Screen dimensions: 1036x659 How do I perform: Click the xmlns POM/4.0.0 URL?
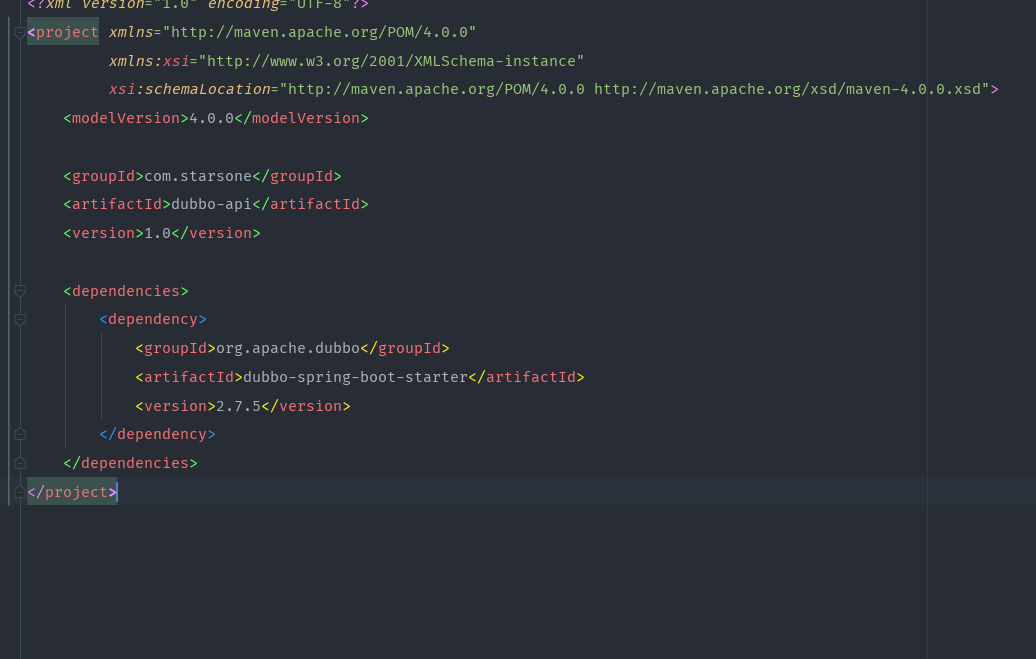tap(319, 32)
